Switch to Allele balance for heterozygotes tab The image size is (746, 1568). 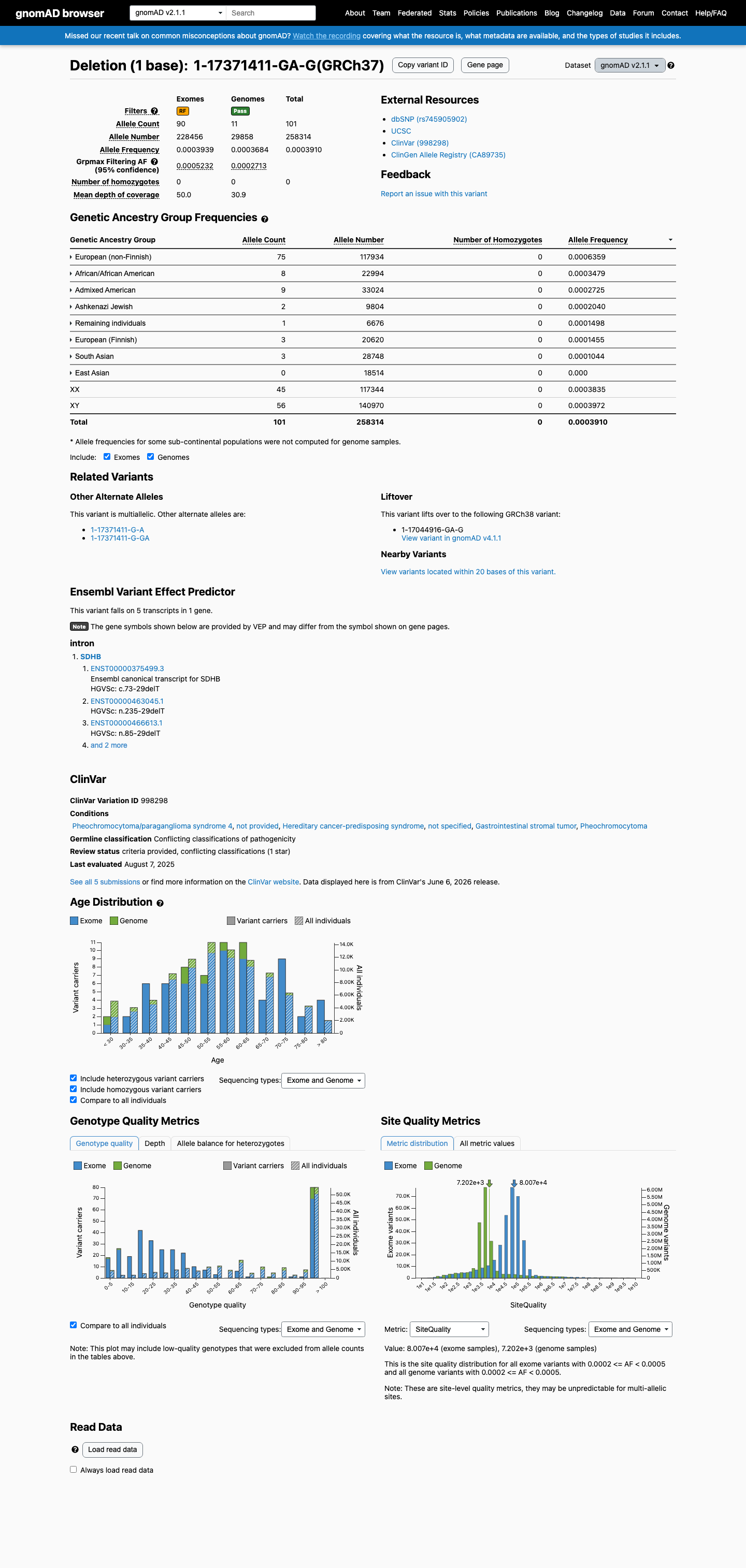coord(231,1143)
